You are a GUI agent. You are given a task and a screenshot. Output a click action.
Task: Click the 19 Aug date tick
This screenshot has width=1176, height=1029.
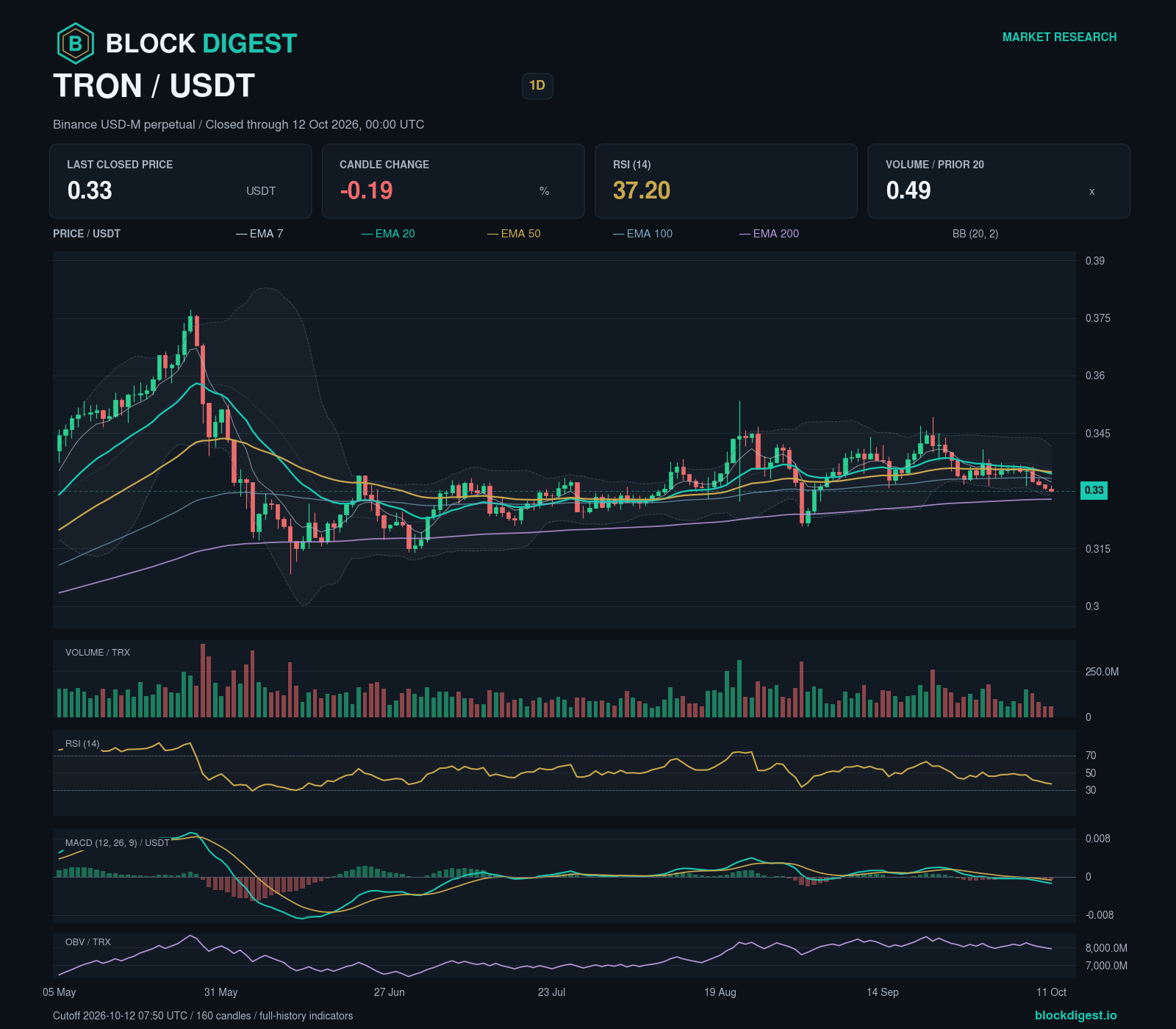point(720,992)
